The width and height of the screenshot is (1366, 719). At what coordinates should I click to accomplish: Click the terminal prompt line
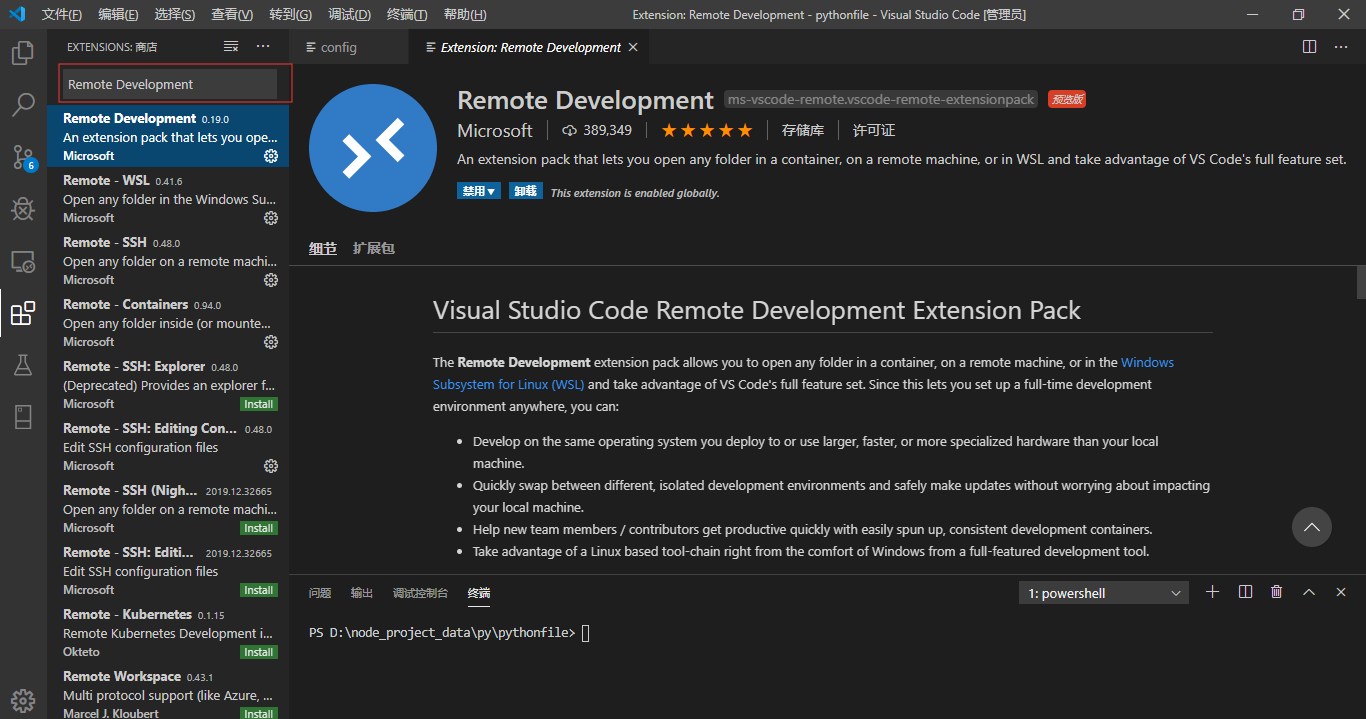tap(450, 633)
